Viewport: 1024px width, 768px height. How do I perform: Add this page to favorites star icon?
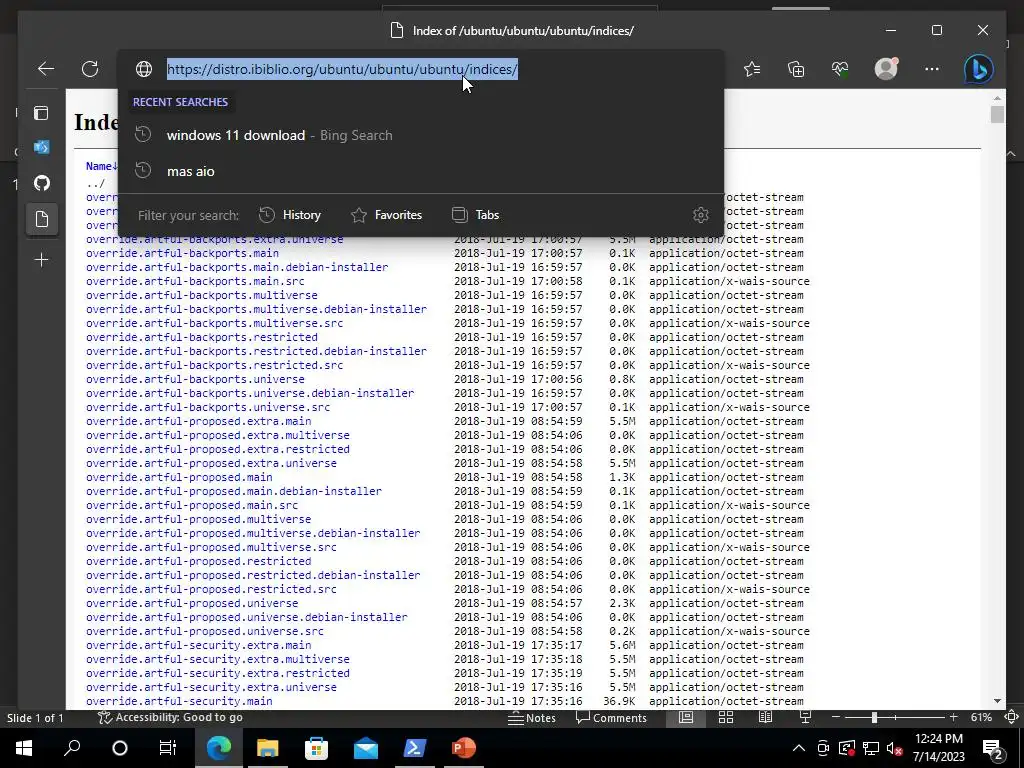click(752, 69)
